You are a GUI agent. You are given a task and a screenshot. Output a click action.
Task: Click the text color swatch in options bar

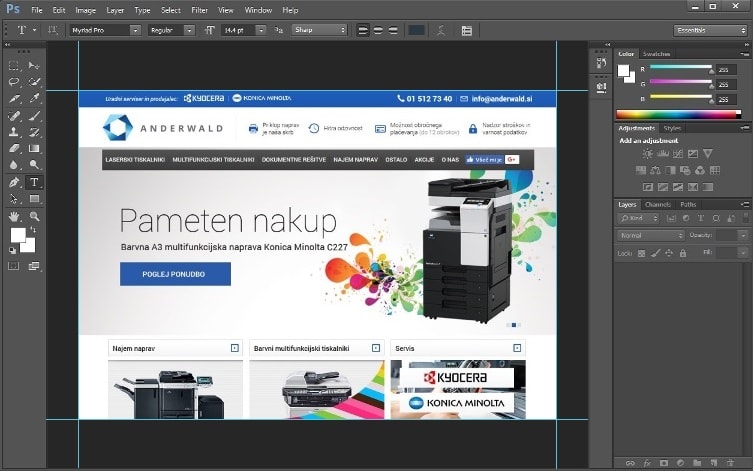tap(415, 30)
